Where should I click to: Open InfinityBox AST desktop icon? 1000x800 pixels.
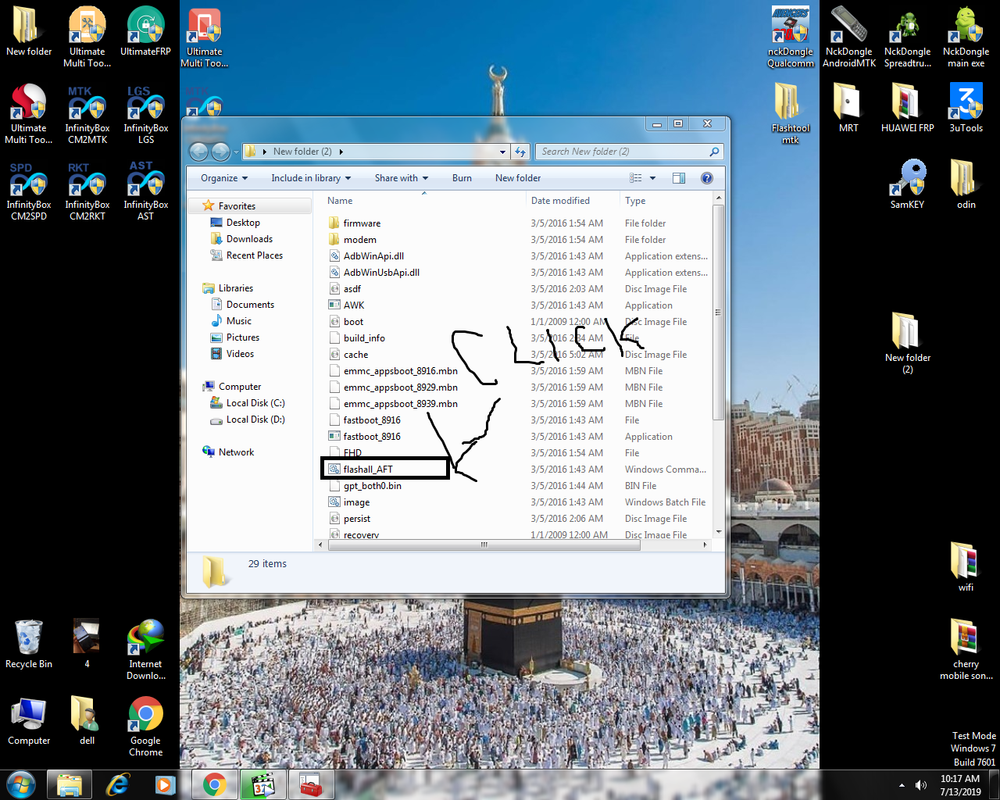click(x=145, y=190)
